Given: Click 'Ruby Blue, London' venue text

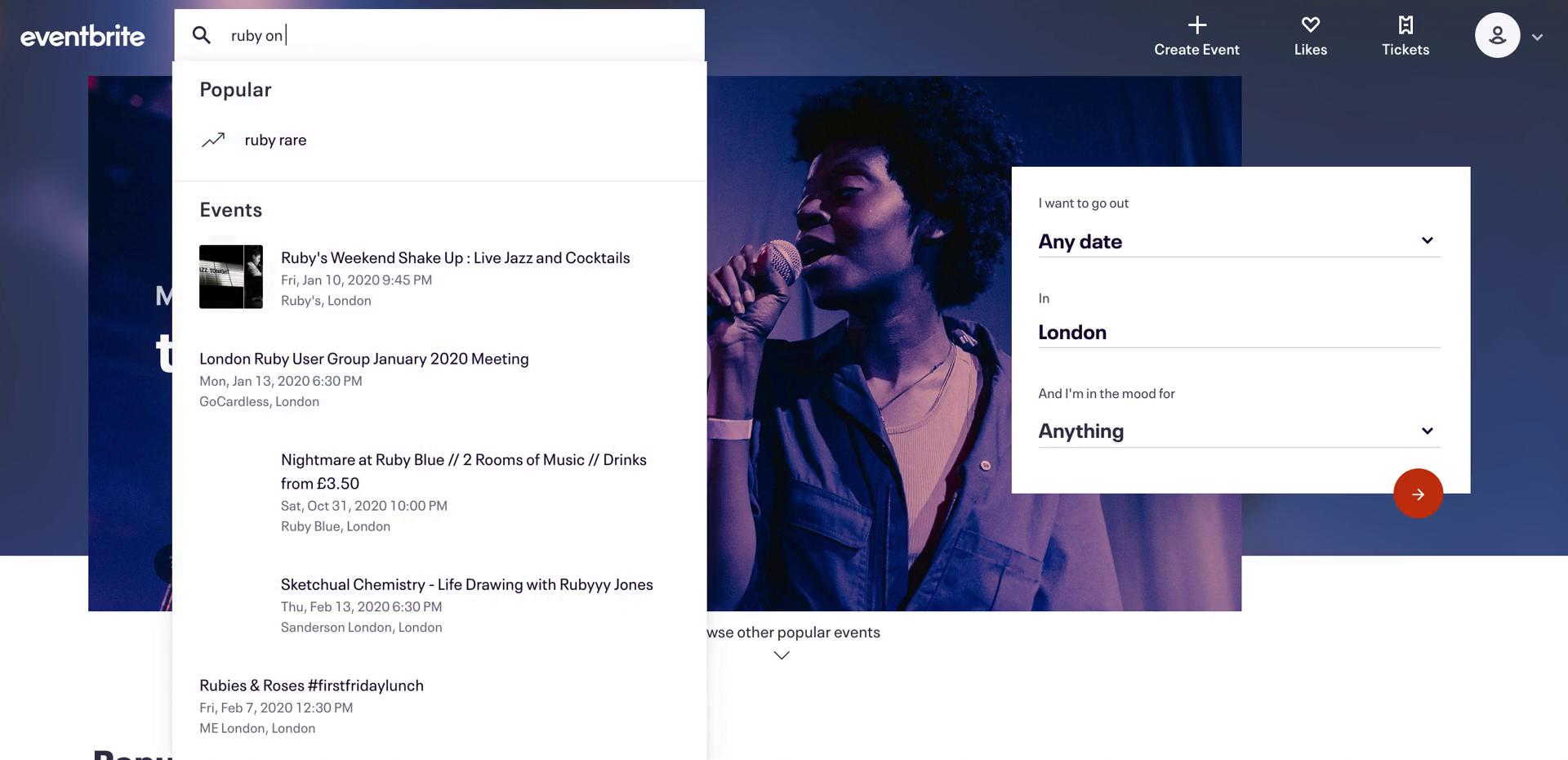Looking at the screenshot, I should (x=336, y=526).
